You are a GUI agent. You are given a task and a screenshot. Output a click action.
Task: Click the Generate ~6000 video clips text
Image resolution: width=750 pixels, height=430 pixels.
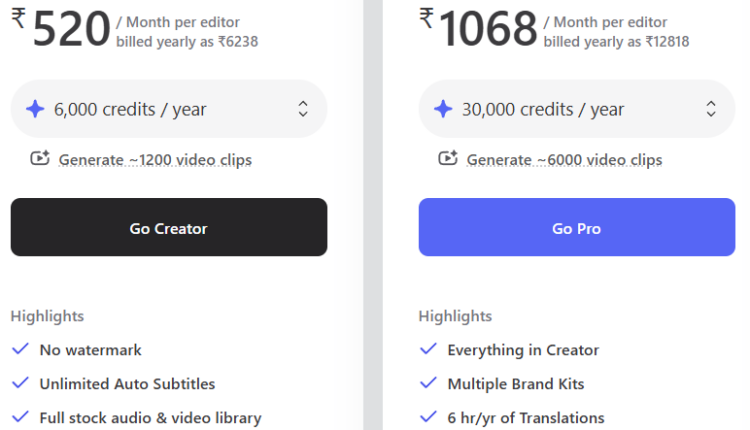564,160
